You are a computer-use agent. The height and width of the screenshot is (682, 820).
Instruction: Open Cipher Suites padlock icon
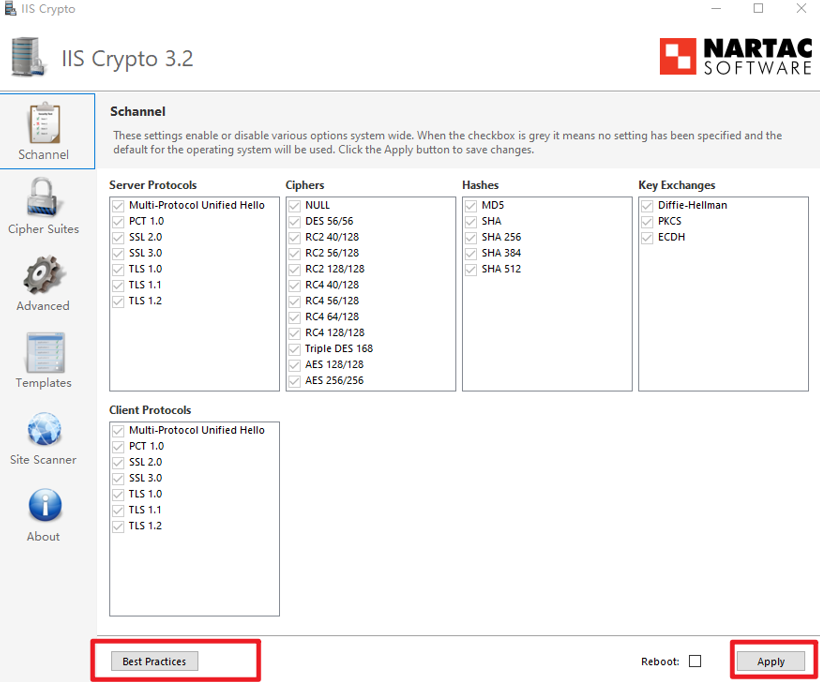(x=43, y=197)
